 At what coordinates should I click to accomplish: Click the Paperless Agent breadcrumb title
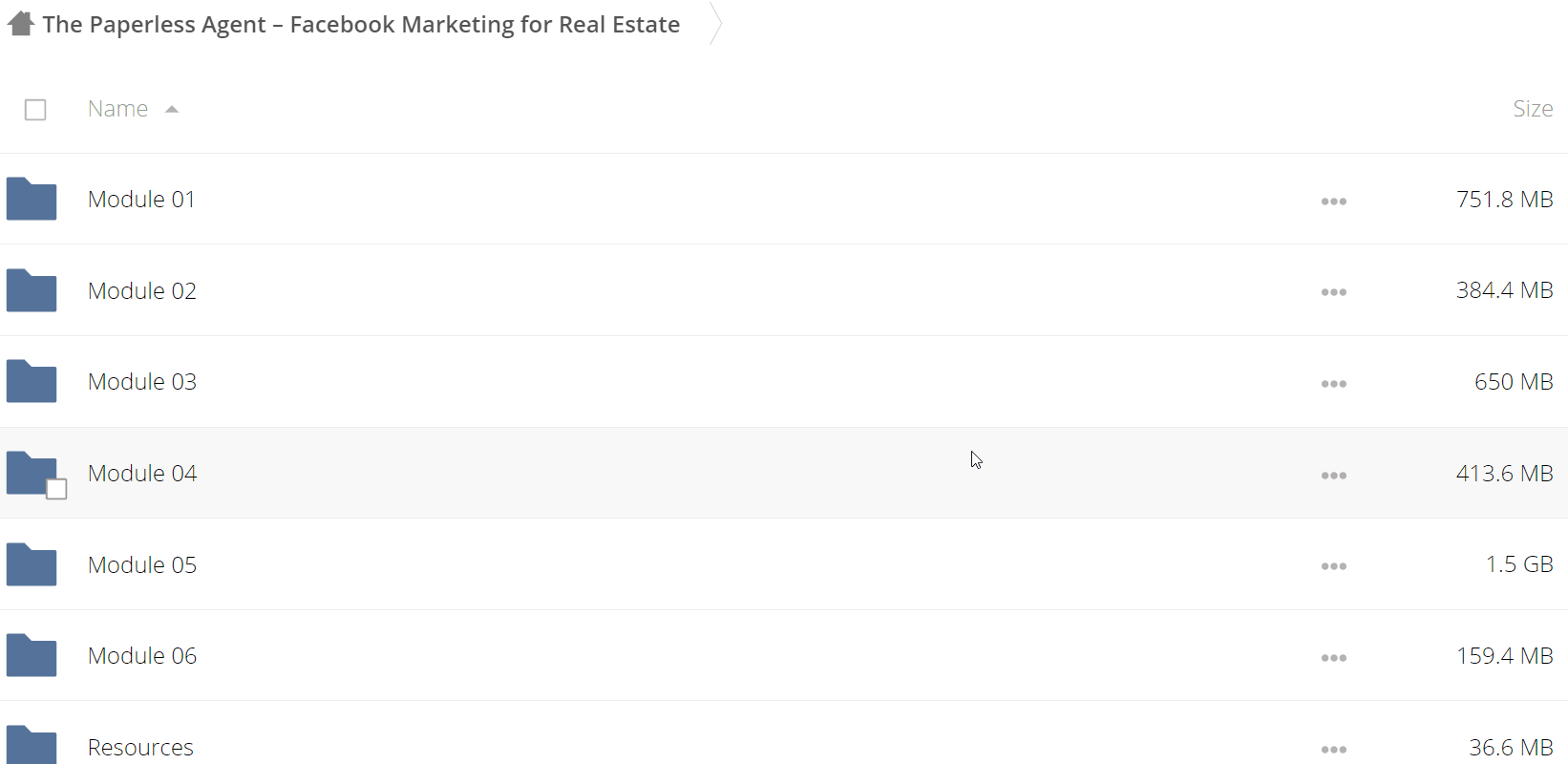coord(361,25)
